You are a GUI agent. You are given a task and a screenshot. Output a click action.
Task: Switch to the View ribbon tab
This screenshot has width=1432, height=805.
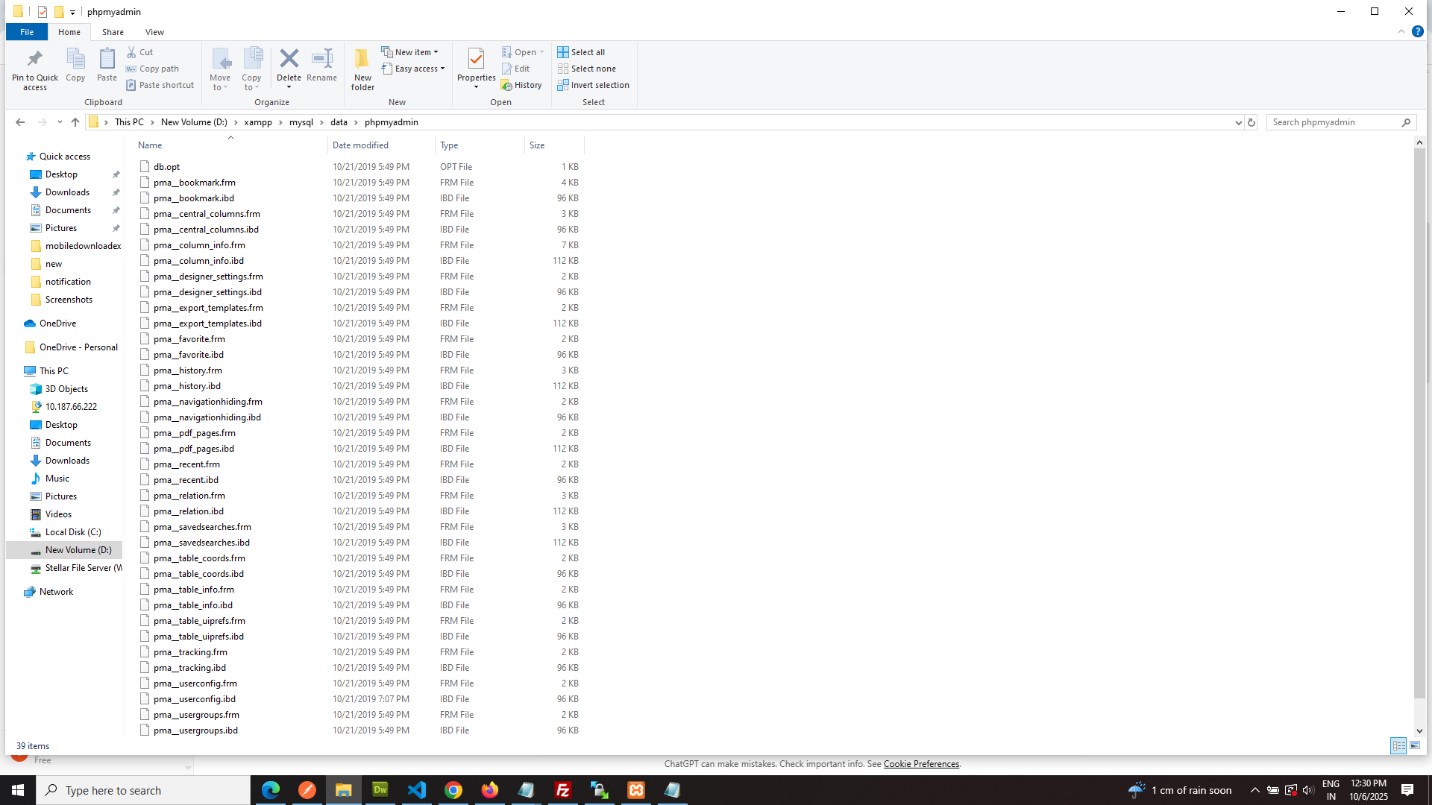coord(154,31)
